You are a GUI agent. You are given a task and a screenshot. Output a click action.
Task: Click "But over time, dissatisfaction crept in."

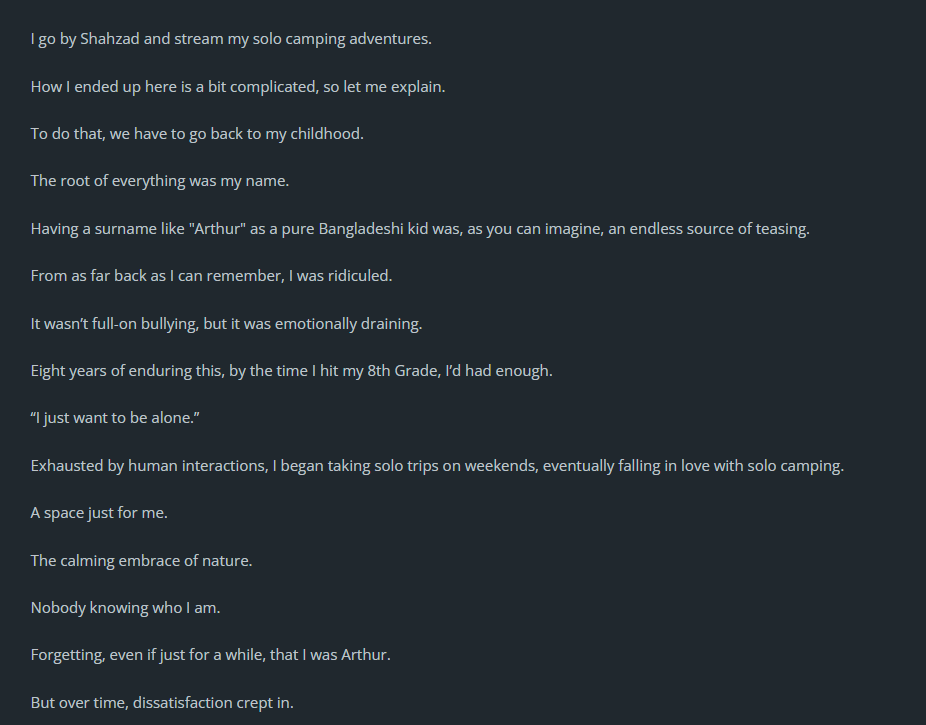click(x=162, y=703)
